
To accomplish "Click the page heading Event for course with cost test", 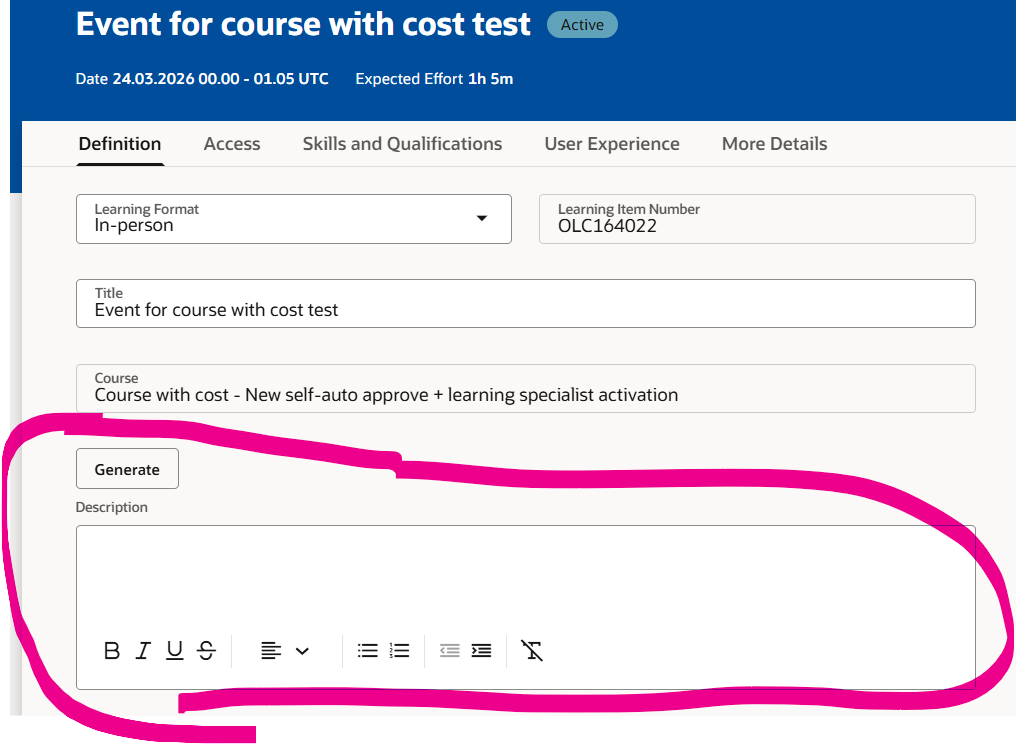I will pyautogui.click(x=303, y=24).
